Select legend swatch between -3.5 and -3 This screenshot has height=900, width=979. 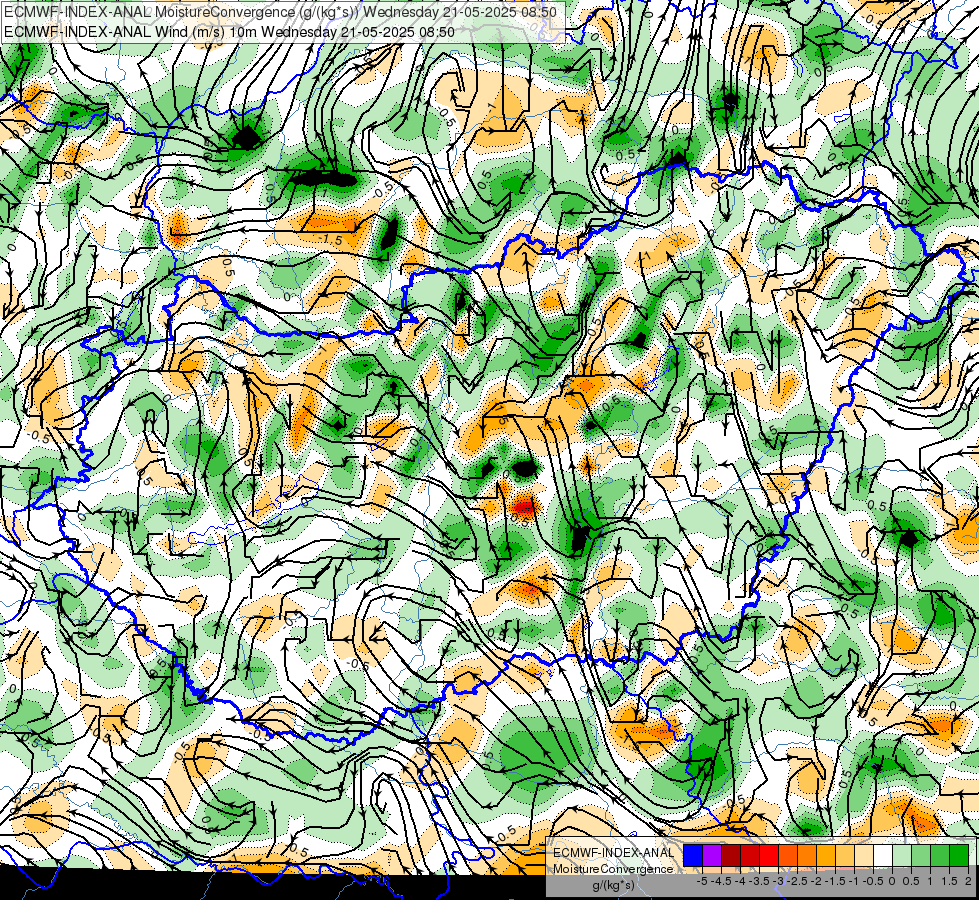click(x=769, y=856)
